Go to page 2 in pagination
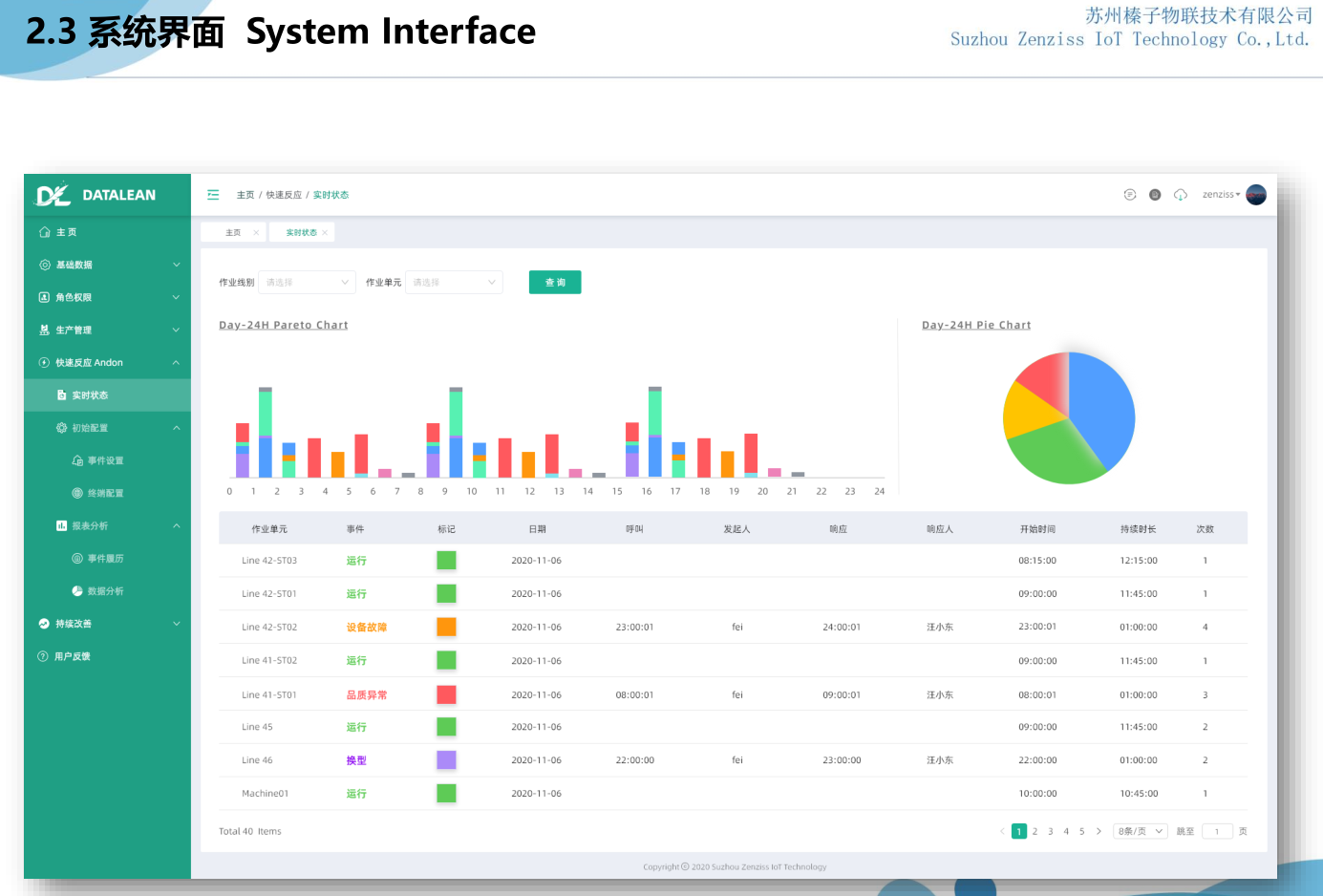The image size is (1323, 896). (1035, 831)
